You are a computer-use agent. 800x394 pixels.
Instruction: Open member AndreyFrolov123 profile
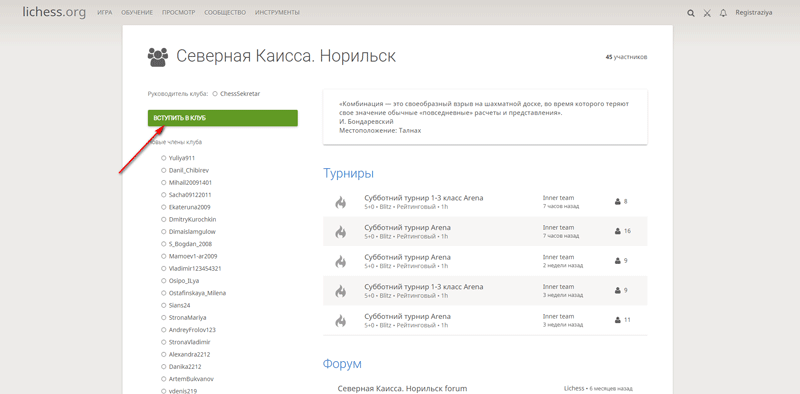click(x=192, y=330)
